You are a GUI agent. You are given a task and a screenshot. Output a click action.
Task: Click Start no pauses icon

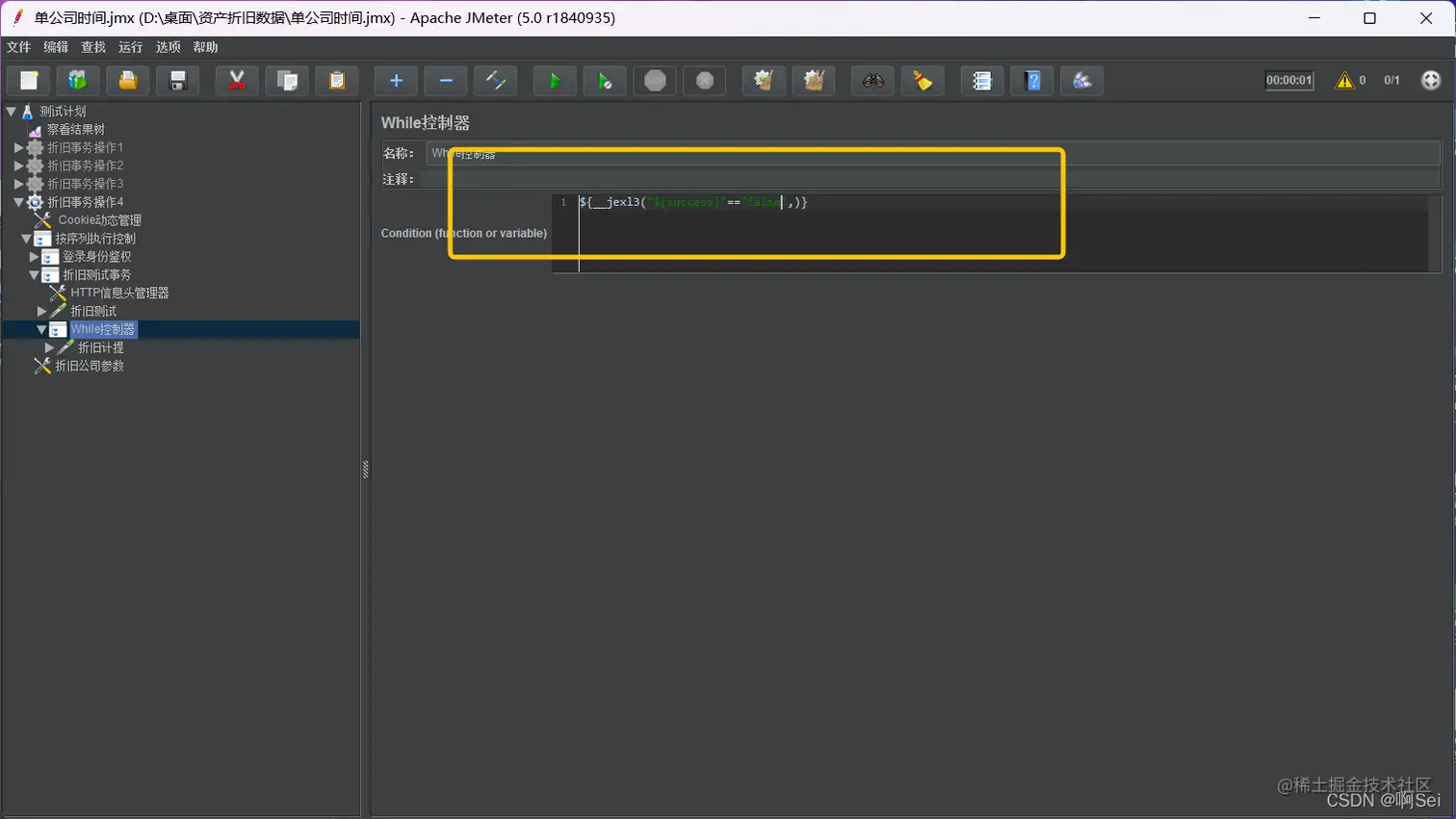[x=605, y=81]
